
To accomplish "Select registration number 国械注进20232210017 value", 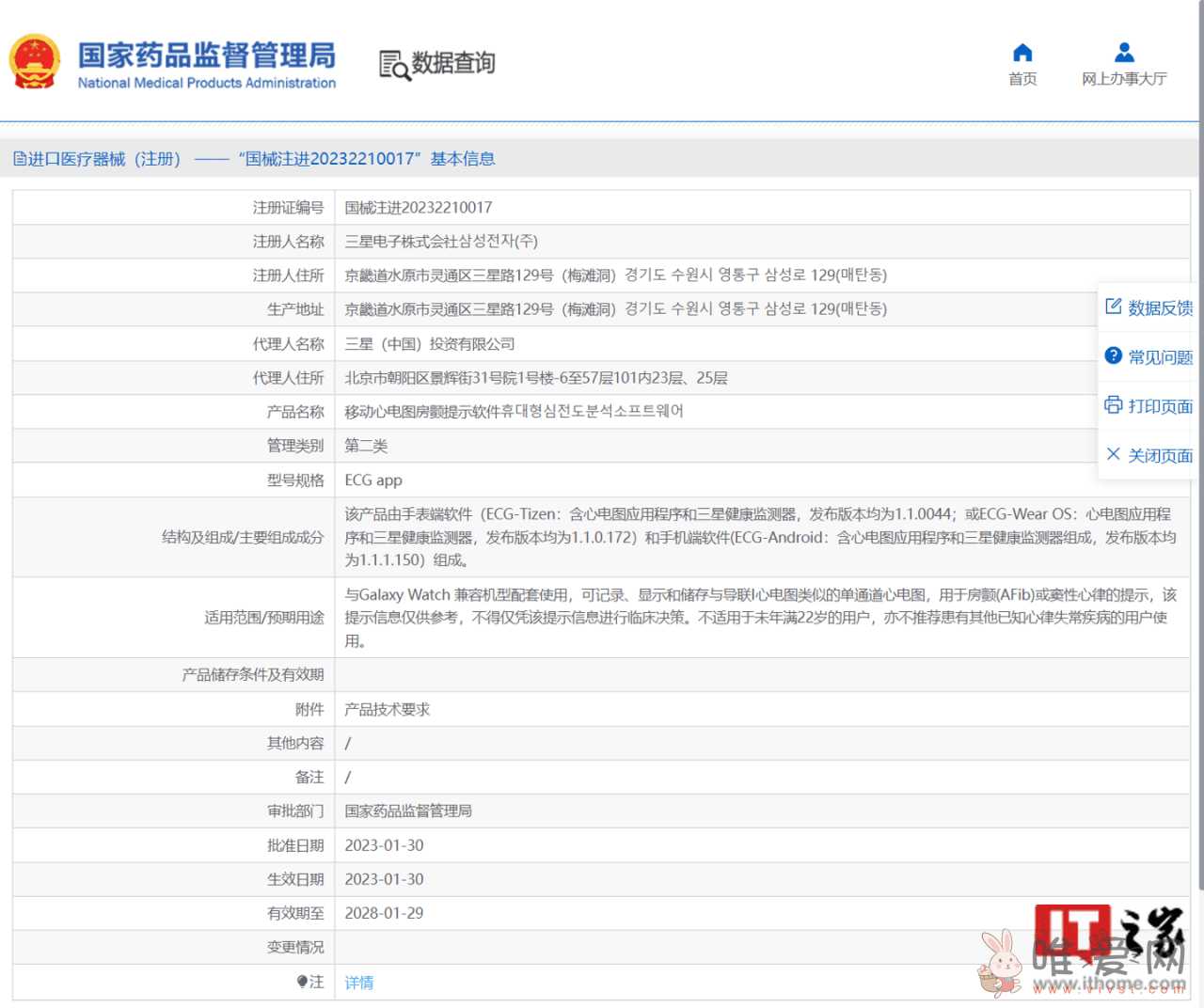I will point(419,207).
